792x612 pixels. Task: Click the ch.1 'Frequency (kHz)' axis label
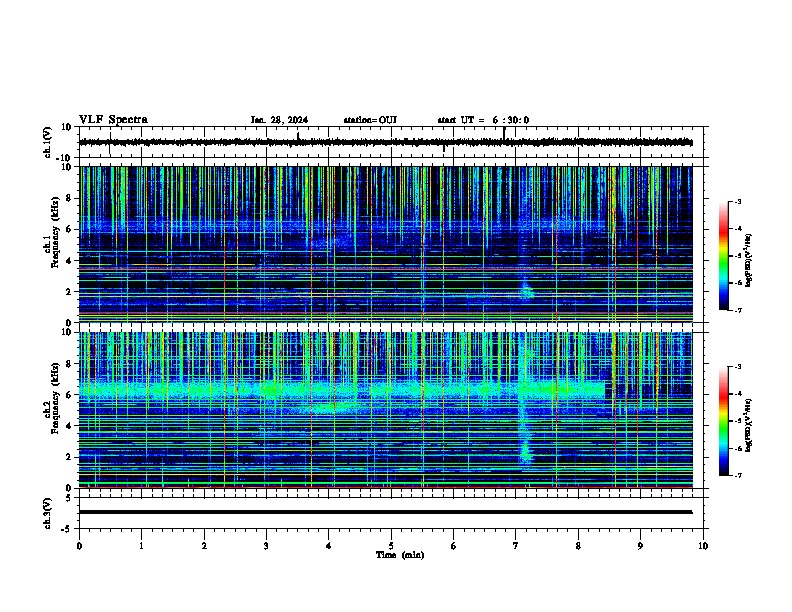pyautogui.click(x=55, y=232)
